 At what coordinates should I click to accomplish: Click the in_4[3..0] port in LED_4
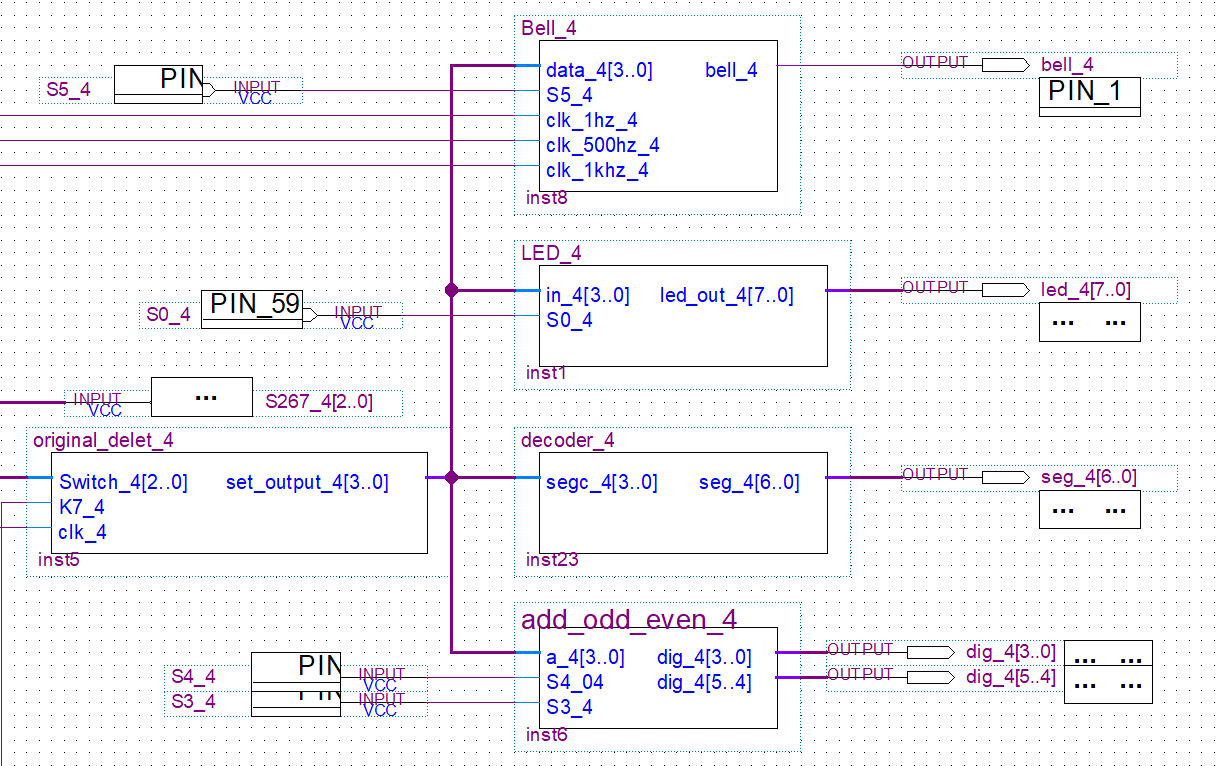pyautogui.click(x=588, y=295)
